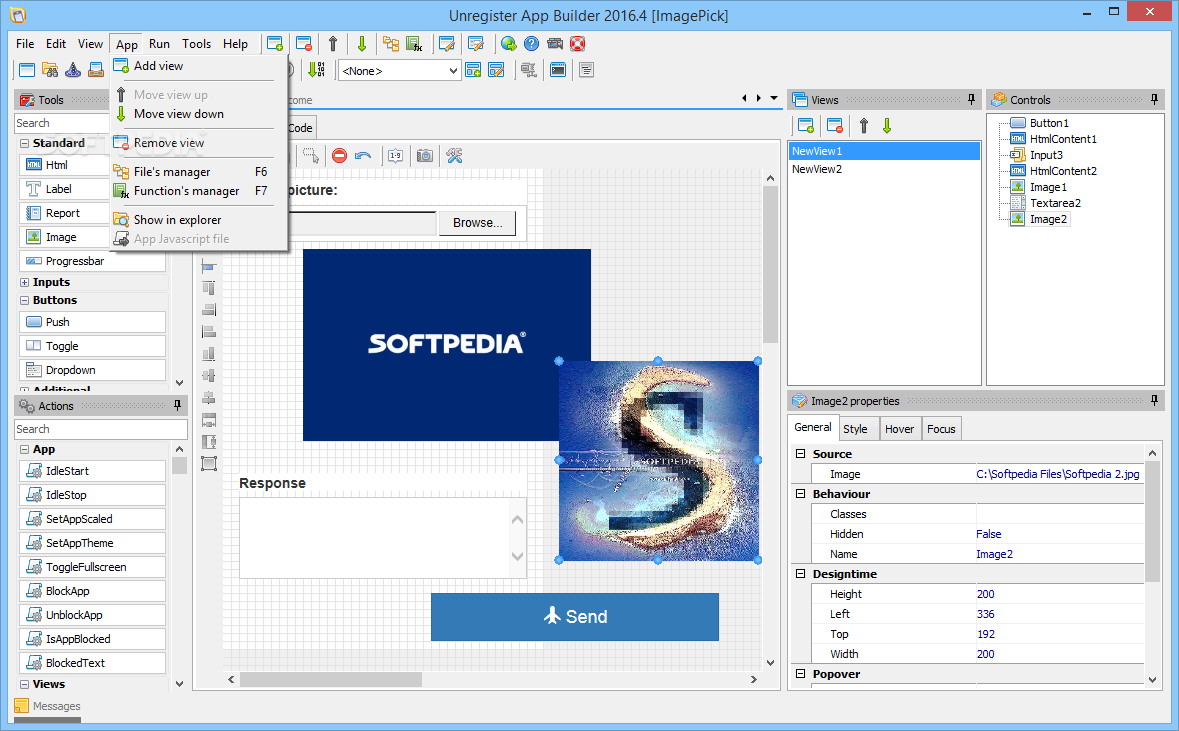Click the red lifebuoy support icon
Screen dimensions: 1179x731
coord(577,44)
